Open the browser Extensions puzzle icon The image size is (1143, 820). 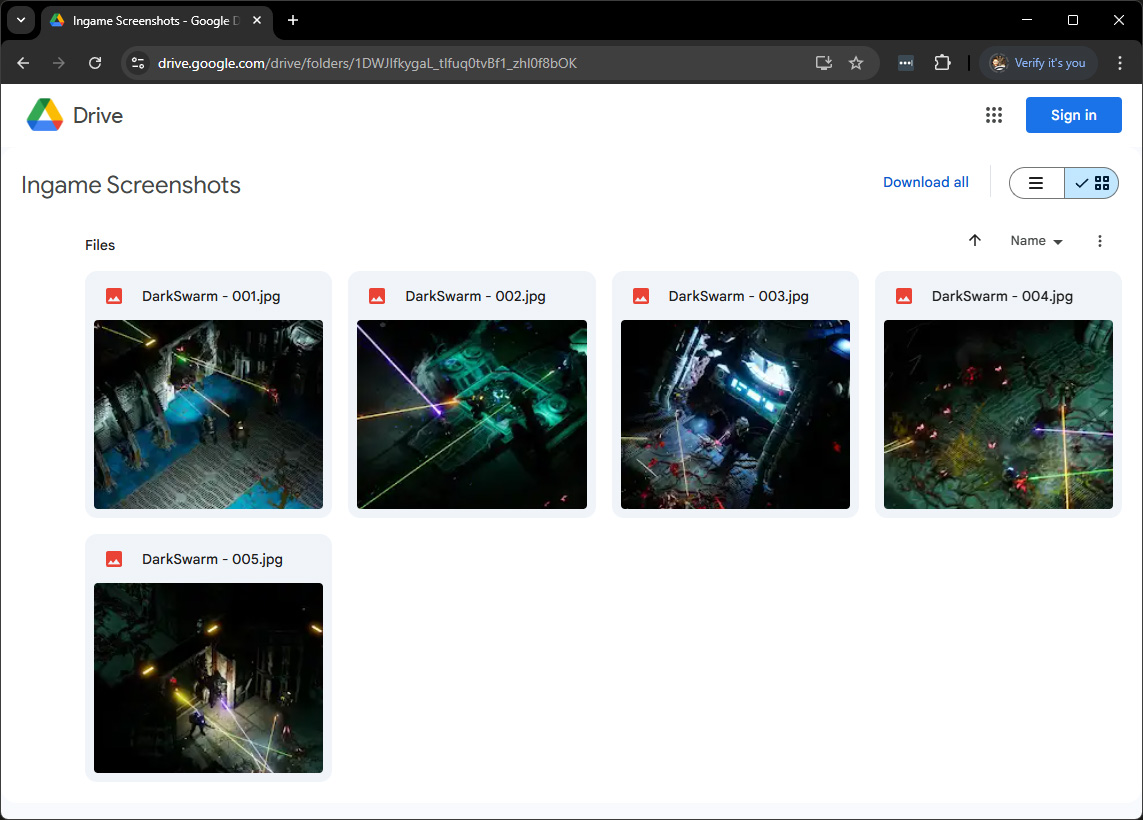pyautogui.click(x=942, y=63)
